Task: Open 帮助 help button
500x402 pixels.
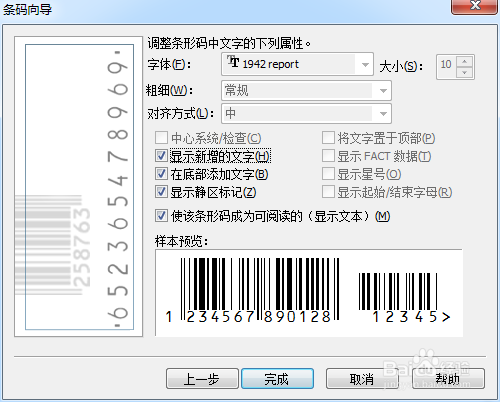Action: click(448, 379)
